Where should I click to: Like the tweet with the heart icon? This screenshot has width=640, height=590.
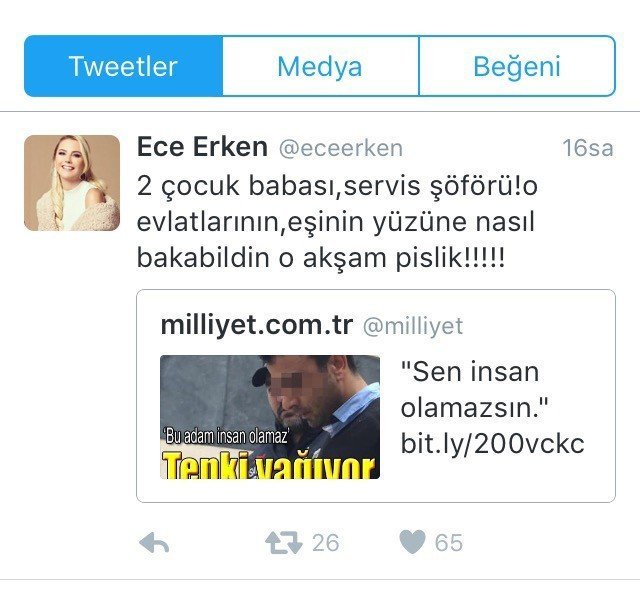(x=412, y=542)
